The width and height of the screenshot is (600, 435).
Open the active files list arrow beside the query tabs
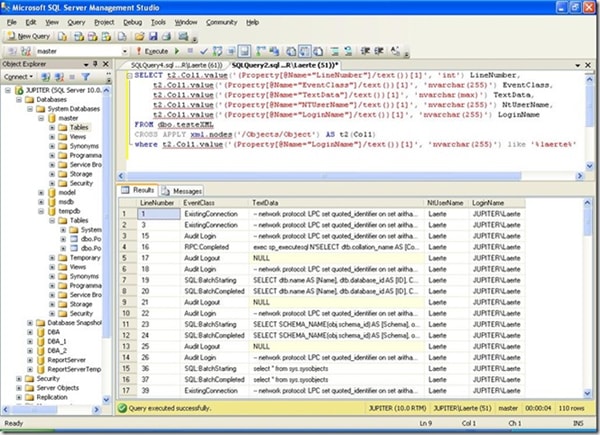[578, 65]
